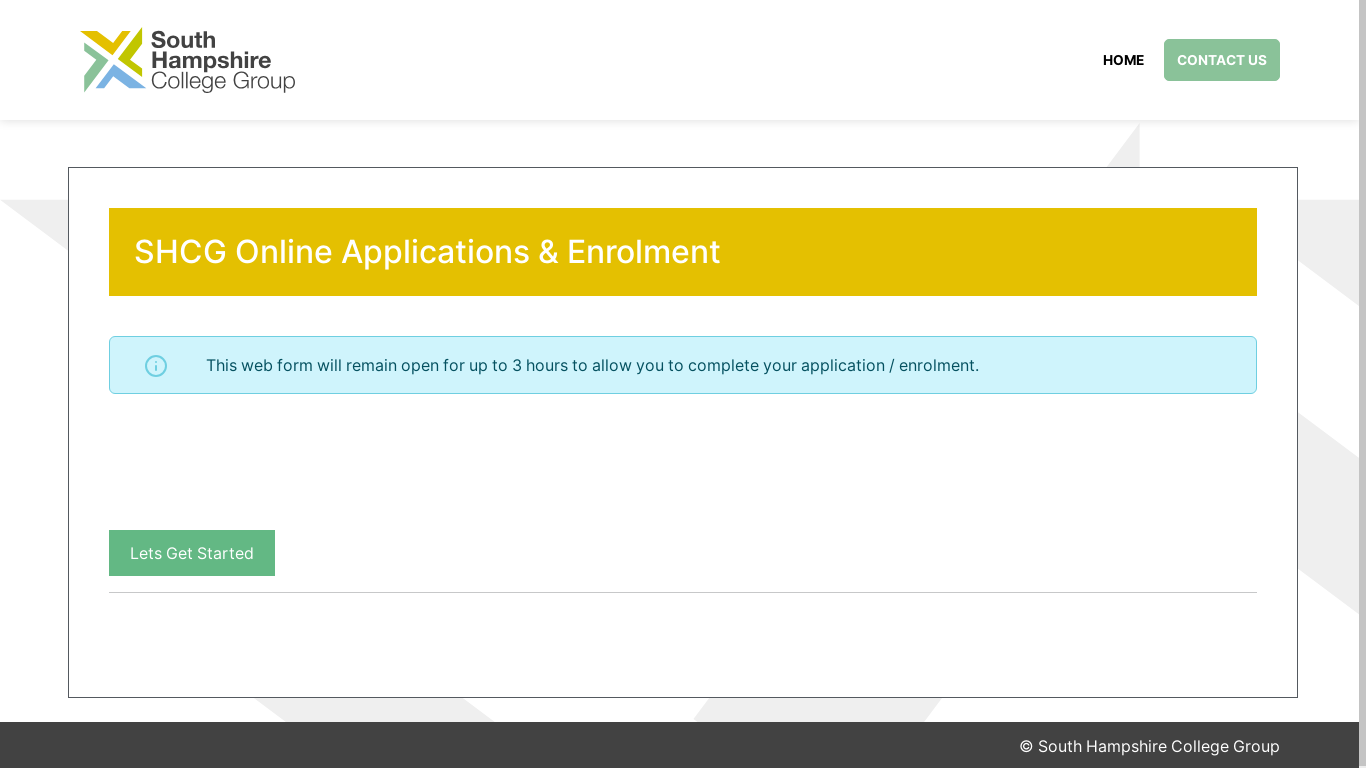Click the CONTACT US button
This screenshot has width=1366, height=768.
(x=1221, y=60)
